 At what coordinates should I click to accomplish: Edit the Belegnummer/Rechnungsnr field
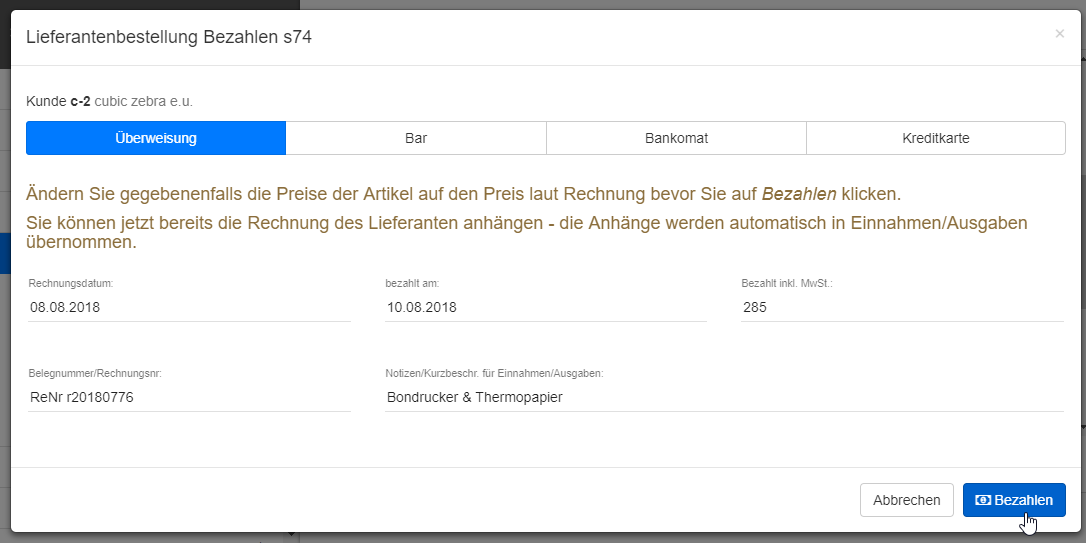click(189, 397)
